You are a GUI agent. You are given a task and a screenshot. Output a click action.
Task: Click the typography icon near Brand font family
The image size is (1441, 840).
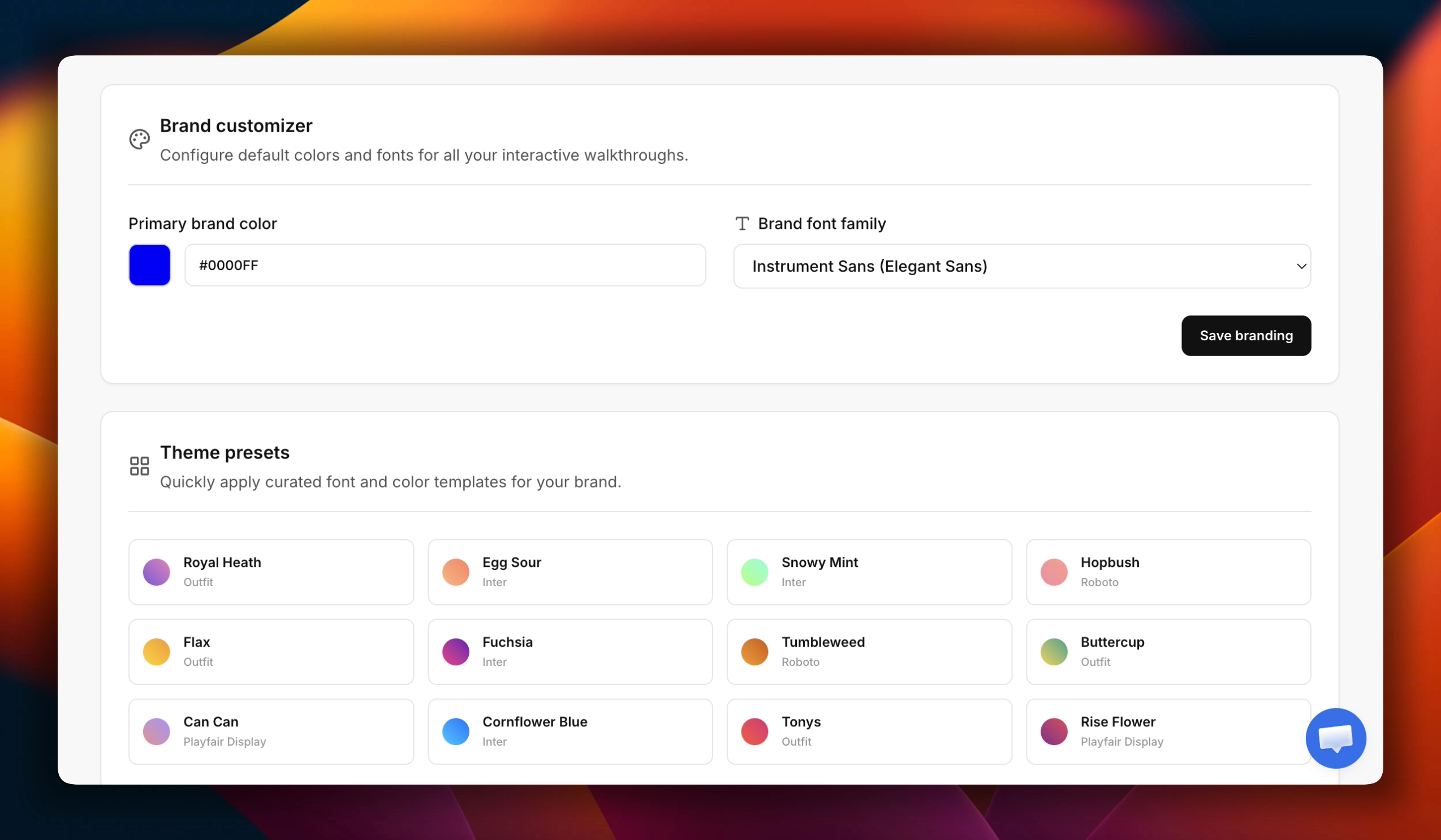coord(742,223)
